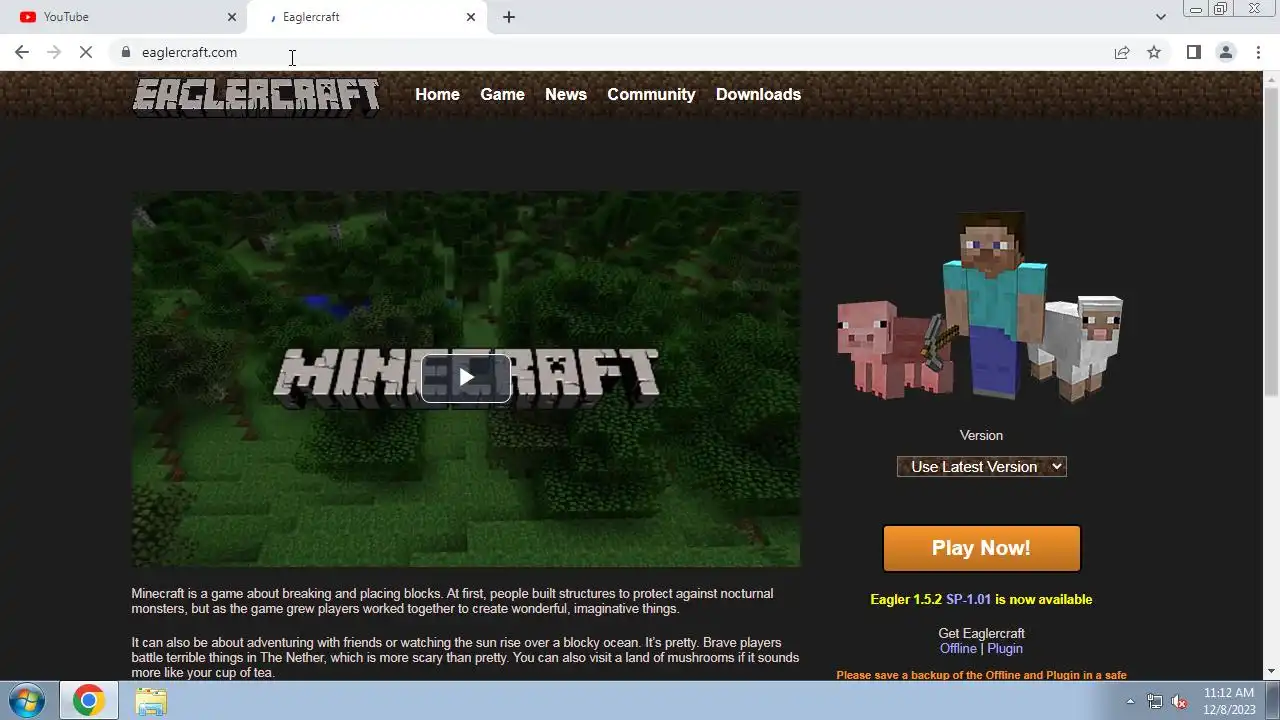Open the Home menu item

(437, 94)
